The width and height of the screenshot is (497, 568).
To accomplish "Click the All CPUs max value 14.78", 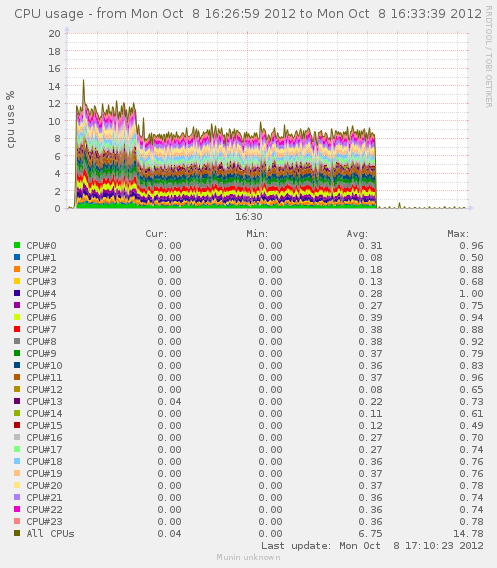I will 468,534.
